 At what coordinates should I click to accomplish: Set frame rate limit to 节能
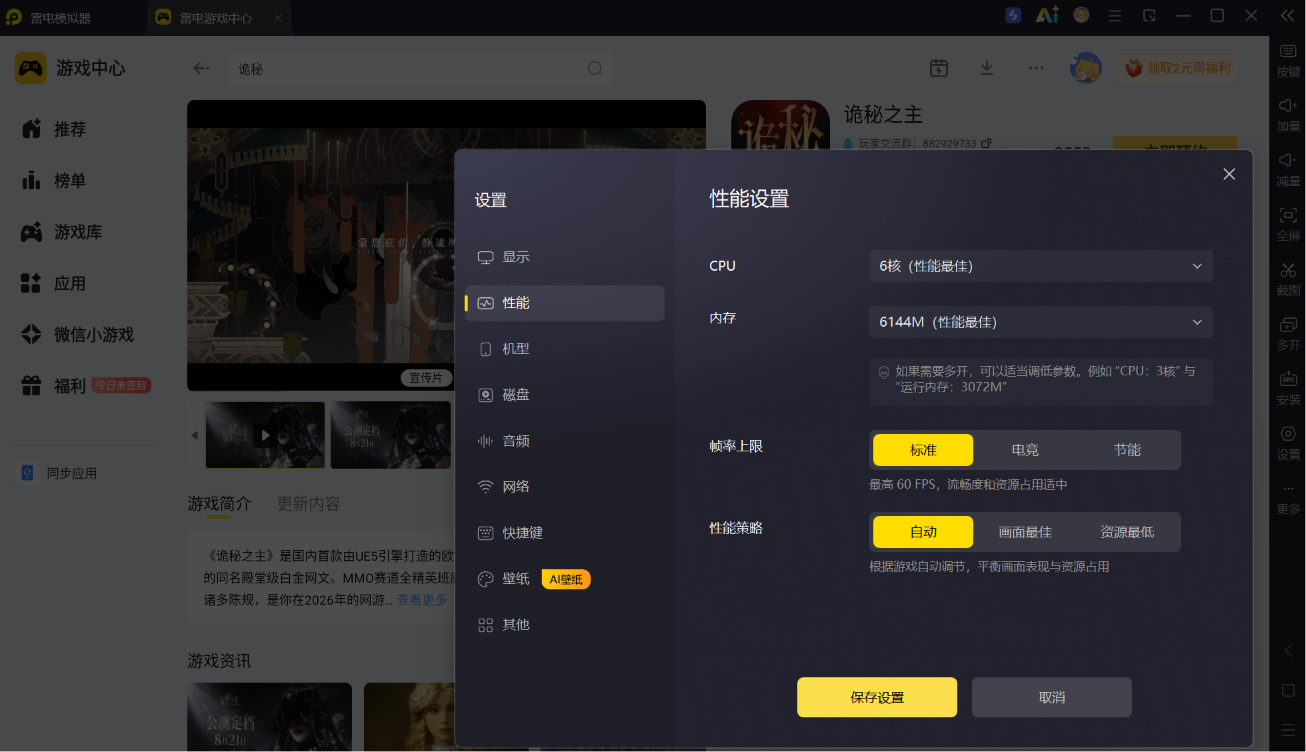(1127, 450)
